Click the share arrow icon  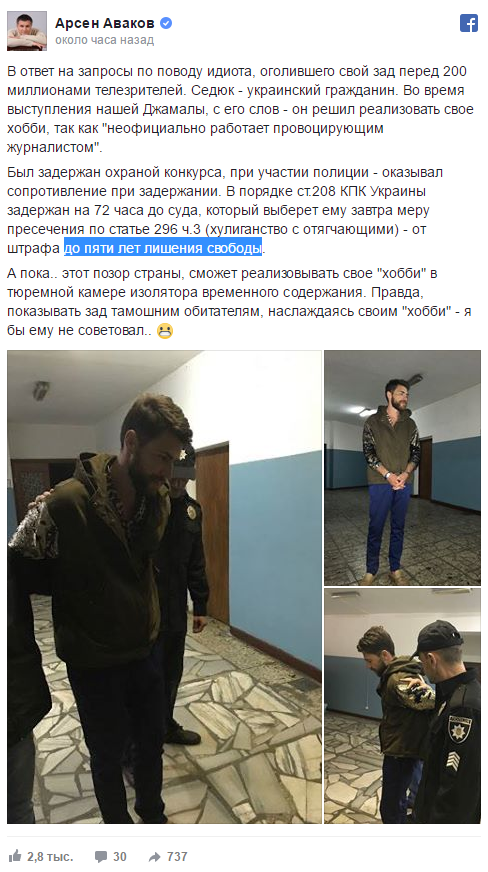(155, 856)
